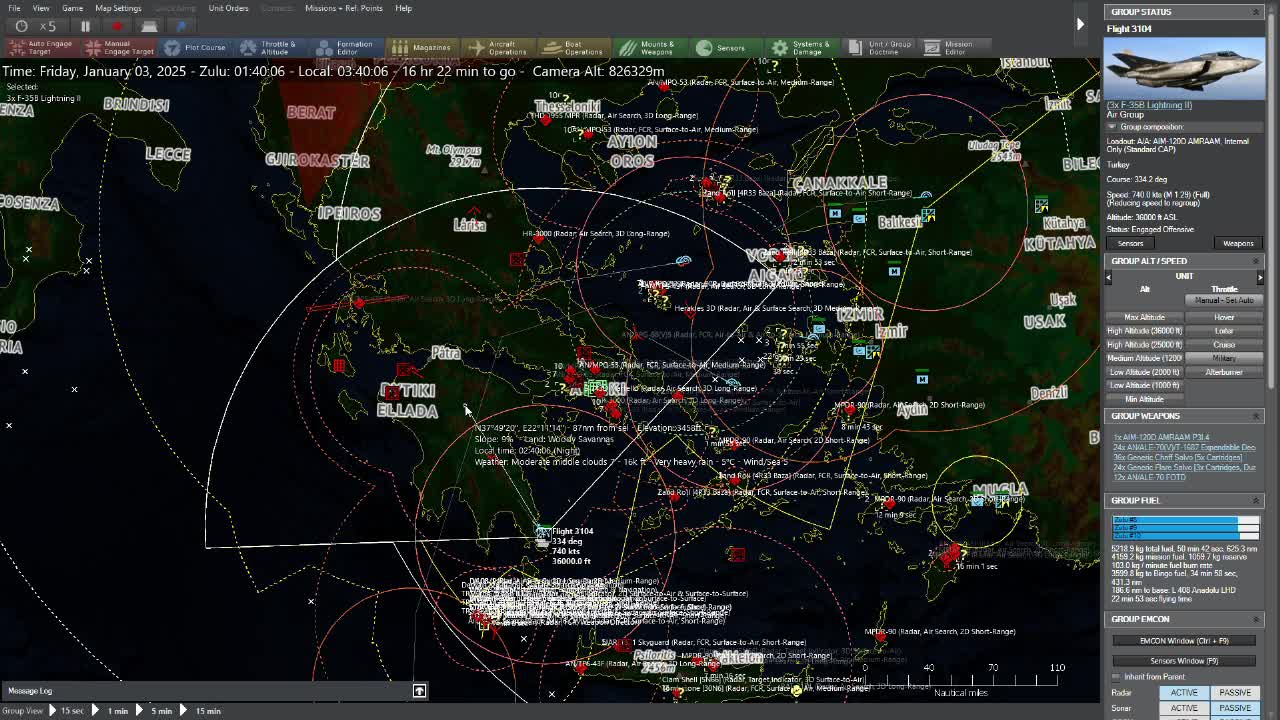Set Sonar EMCON to ACTIVE
The image size is (1280, 720).
click(1184, 708)
